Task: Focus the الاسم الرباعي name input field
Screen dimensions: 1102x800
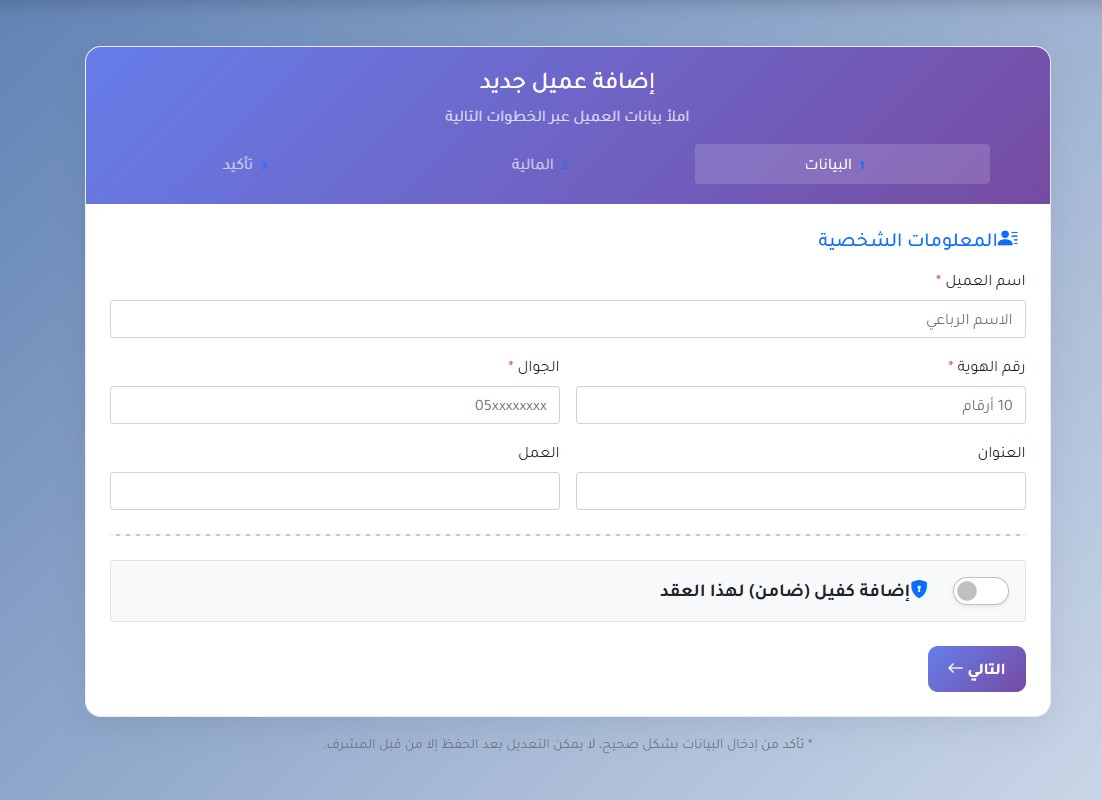Action: [567, 318]
